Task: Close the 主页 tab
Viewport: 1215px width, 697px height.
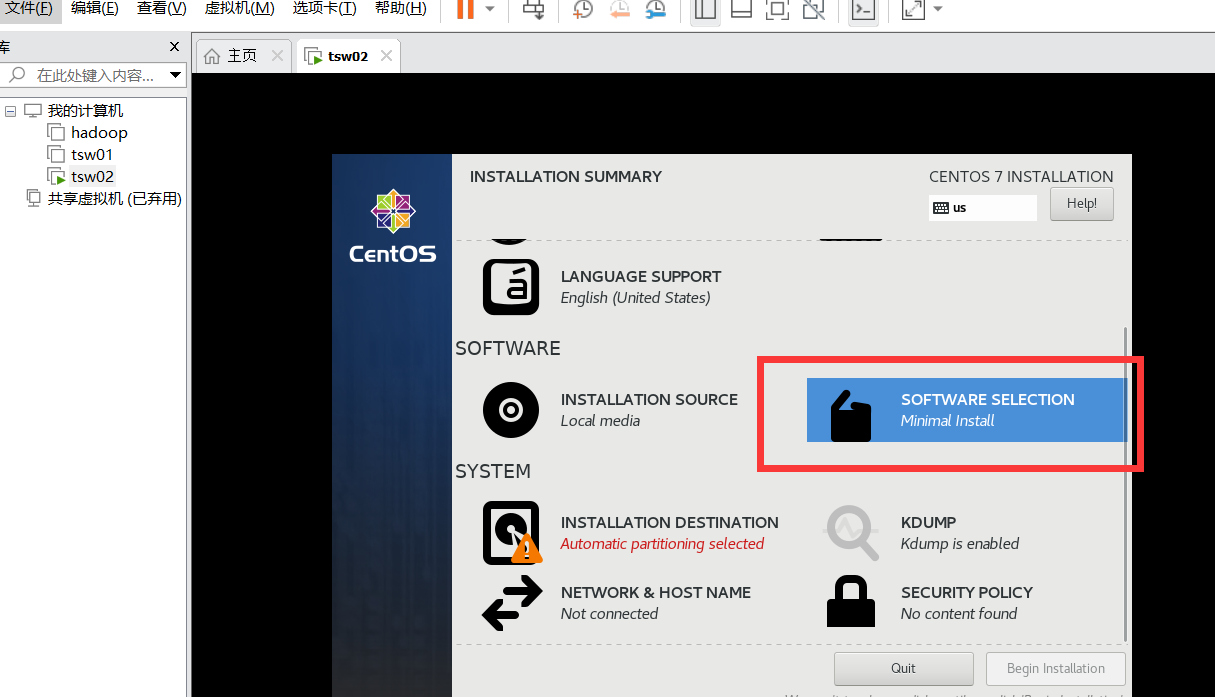Action: click(277, 56)
